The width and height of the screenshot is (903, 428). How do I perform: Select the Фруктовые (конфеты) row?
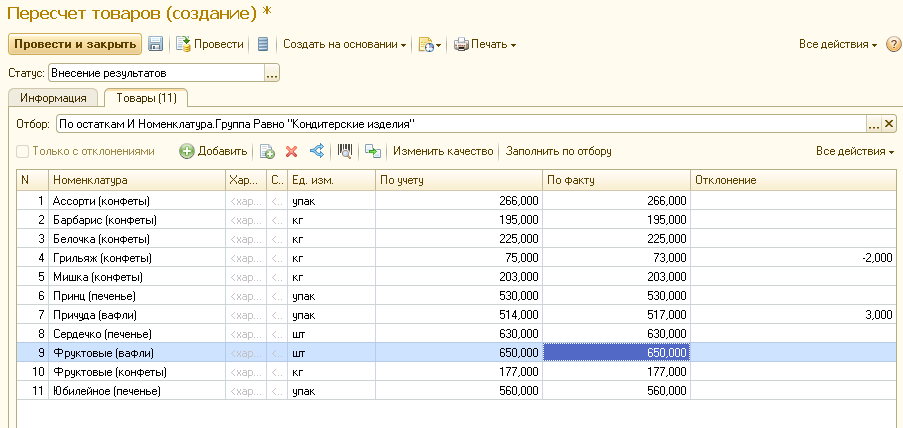457,372
